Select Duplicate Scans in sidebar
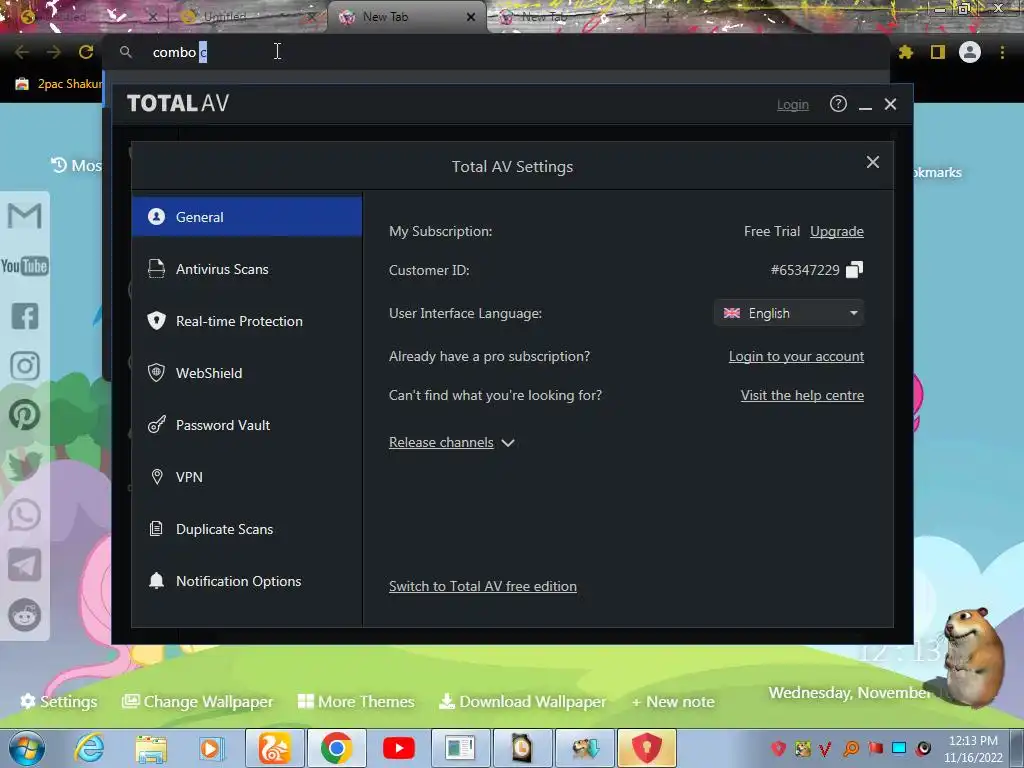This screenshot has width=1024, height=768. (247, 529)
